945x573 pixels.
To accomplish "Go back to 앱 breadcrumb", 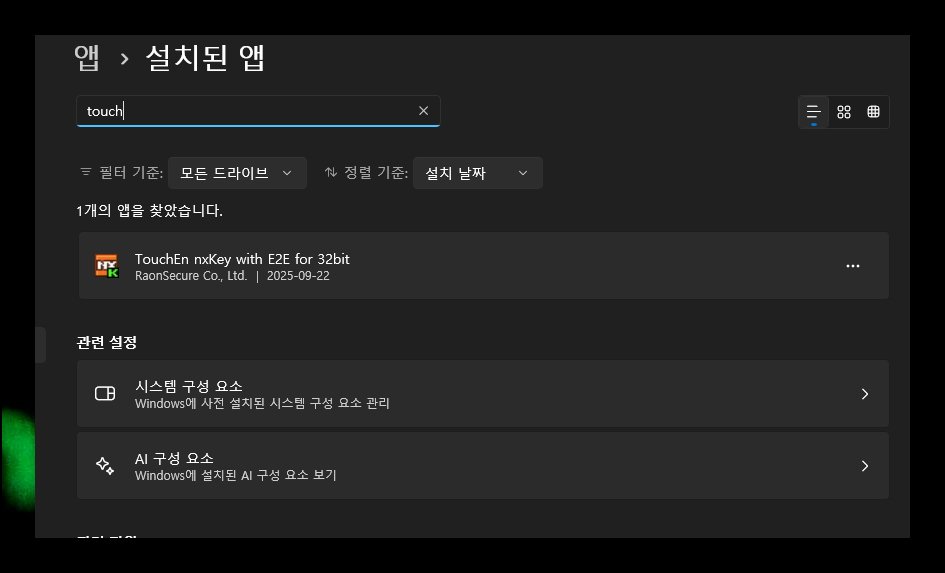I will [87, 58].
